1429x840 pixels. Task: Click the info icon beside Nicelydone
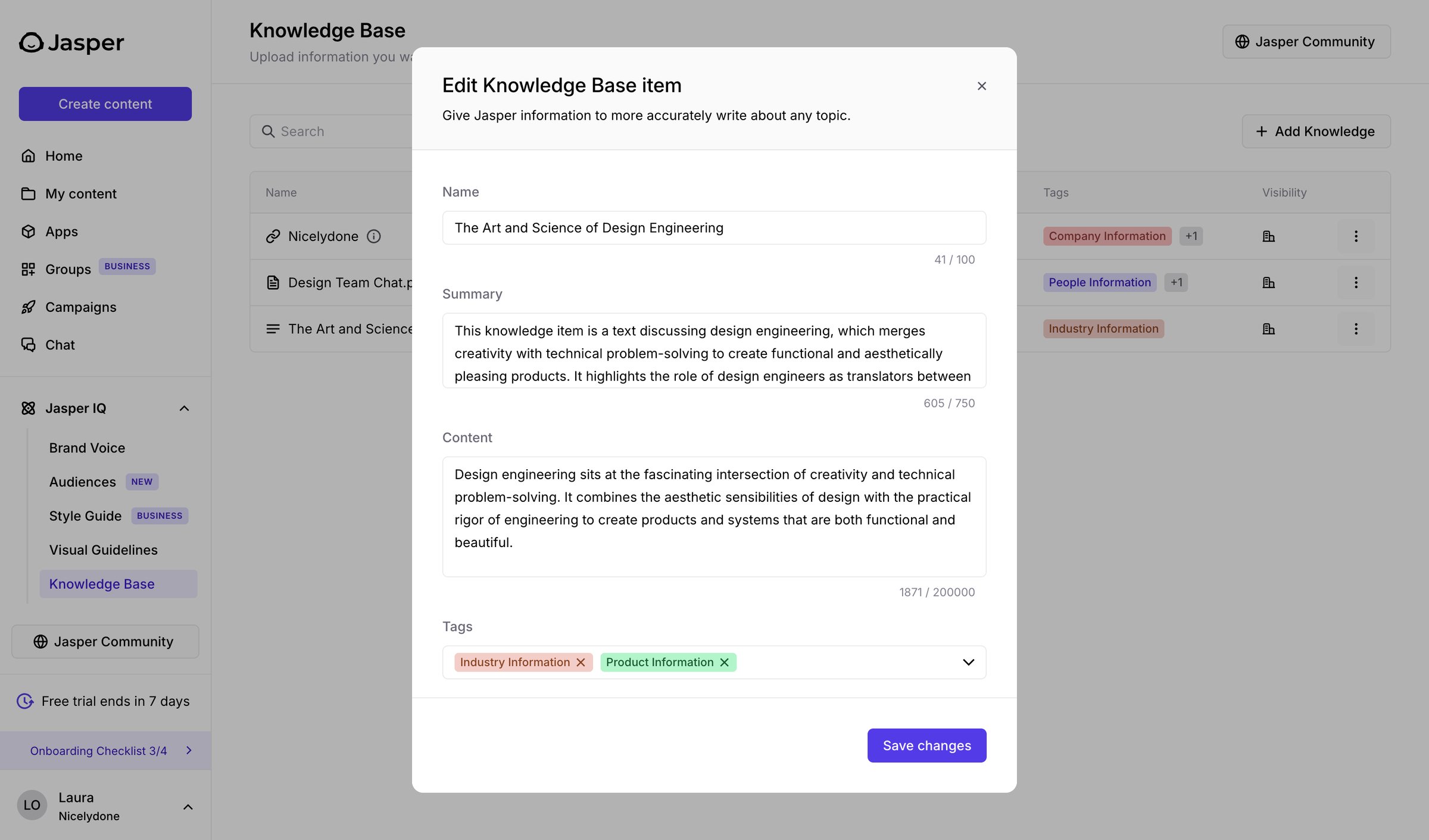pos(373,236)
